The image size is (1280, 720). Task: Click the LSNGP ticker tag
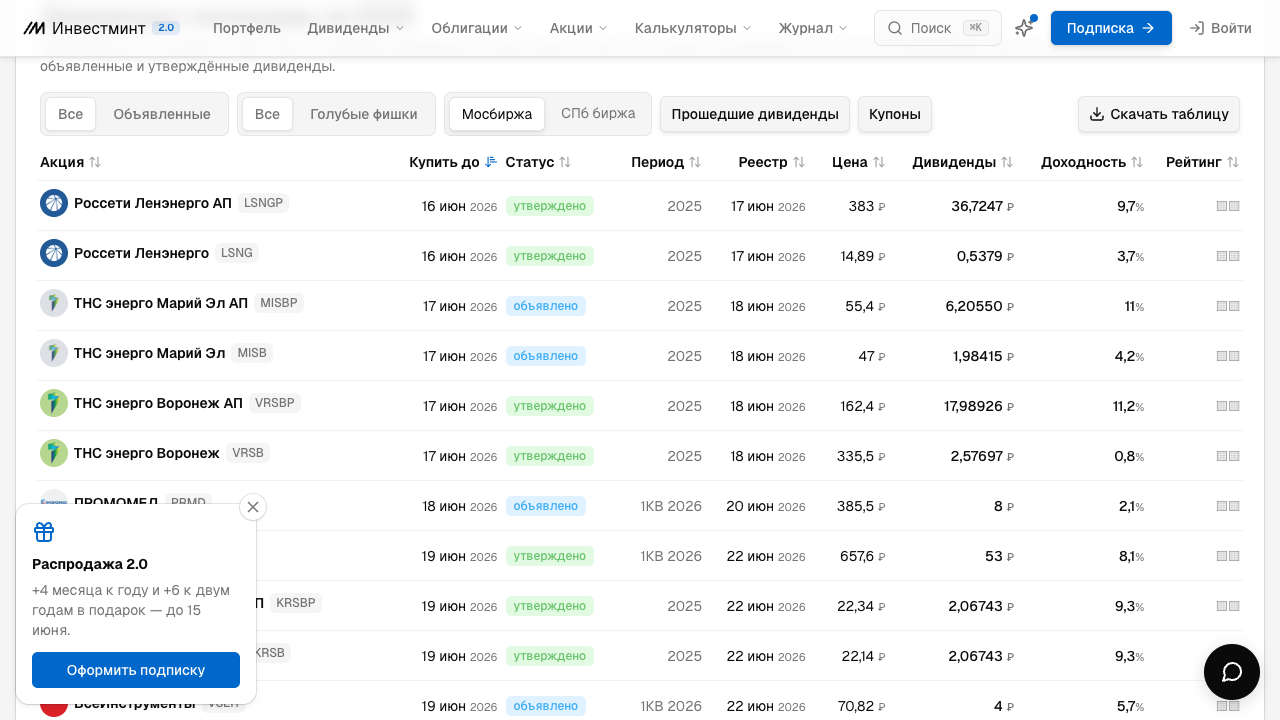265,203
